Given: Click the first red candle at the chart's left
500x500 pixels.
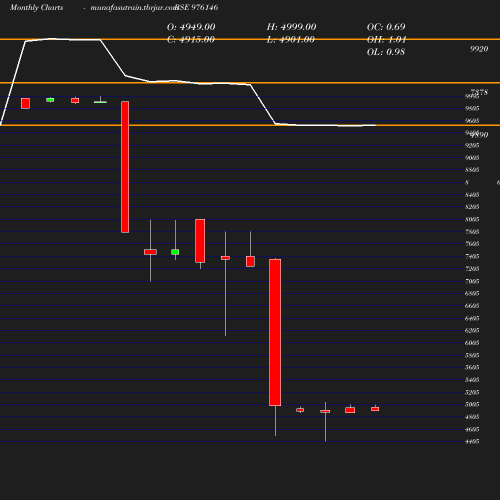Looking at the screenshot, I should pos(25,103).
